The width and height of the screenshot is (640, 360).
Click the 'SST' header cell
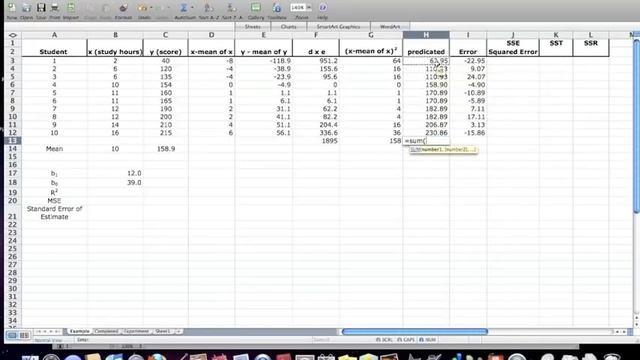(556, 43)
